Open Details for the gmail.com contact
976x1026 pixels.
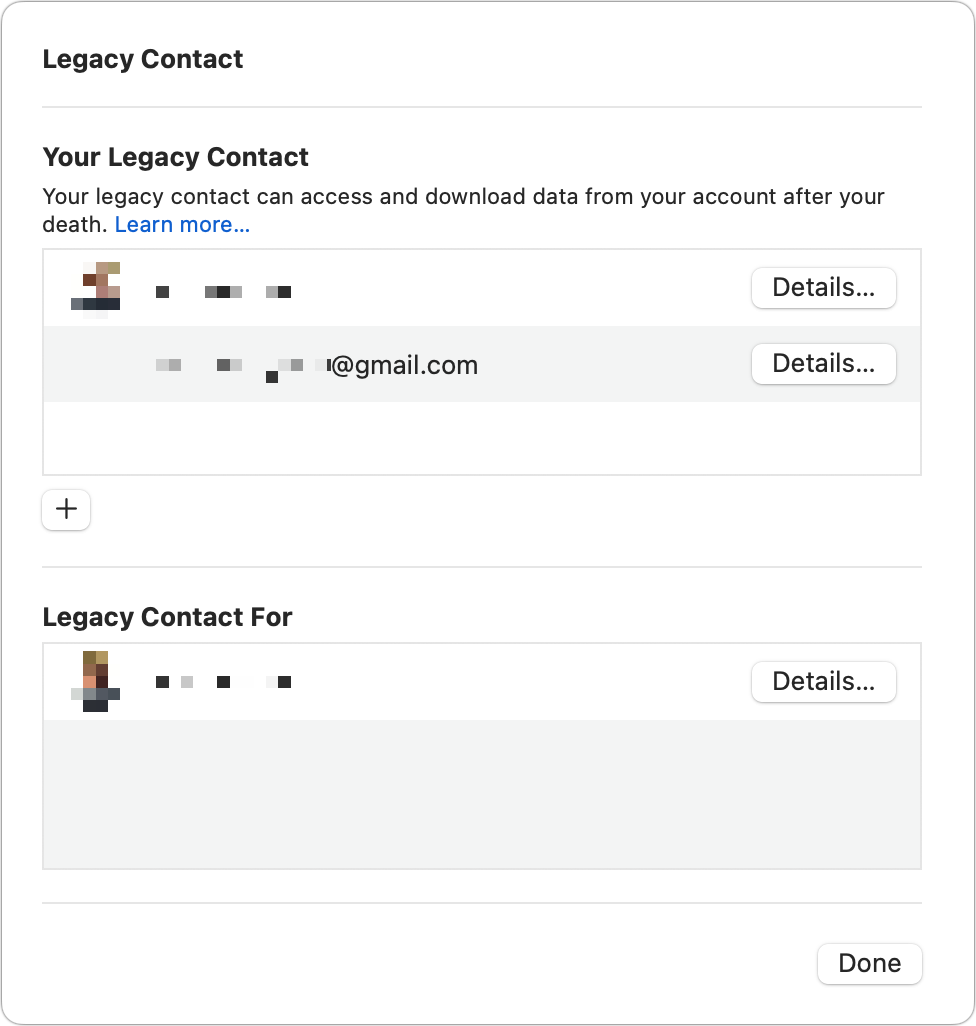point(824,364)
